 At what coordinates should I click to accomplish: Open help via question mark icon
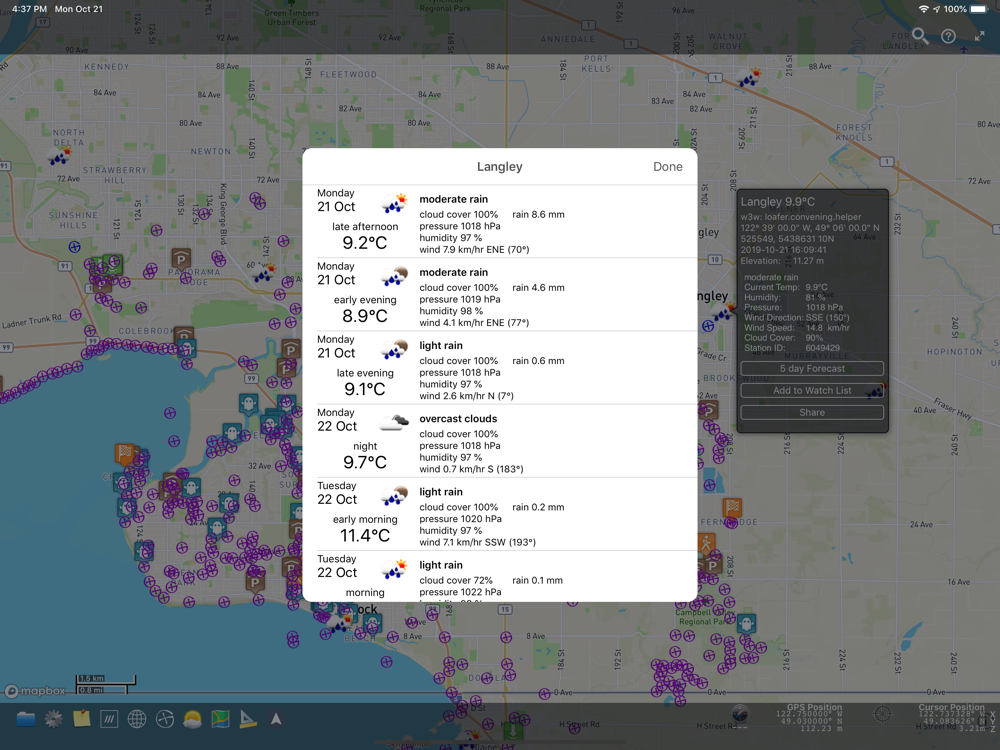(x=949, y=36)
